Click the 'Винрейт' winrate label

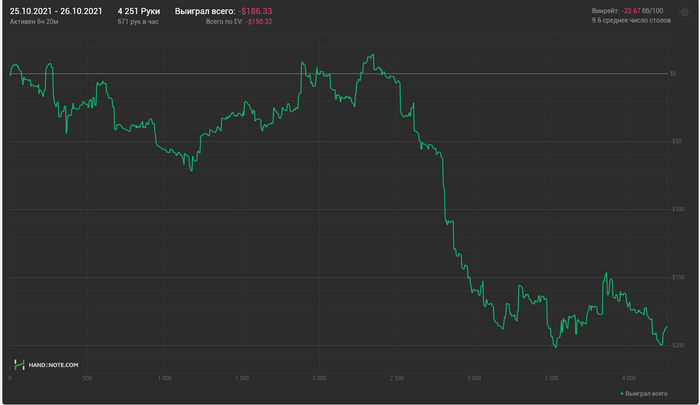point(606,11)
